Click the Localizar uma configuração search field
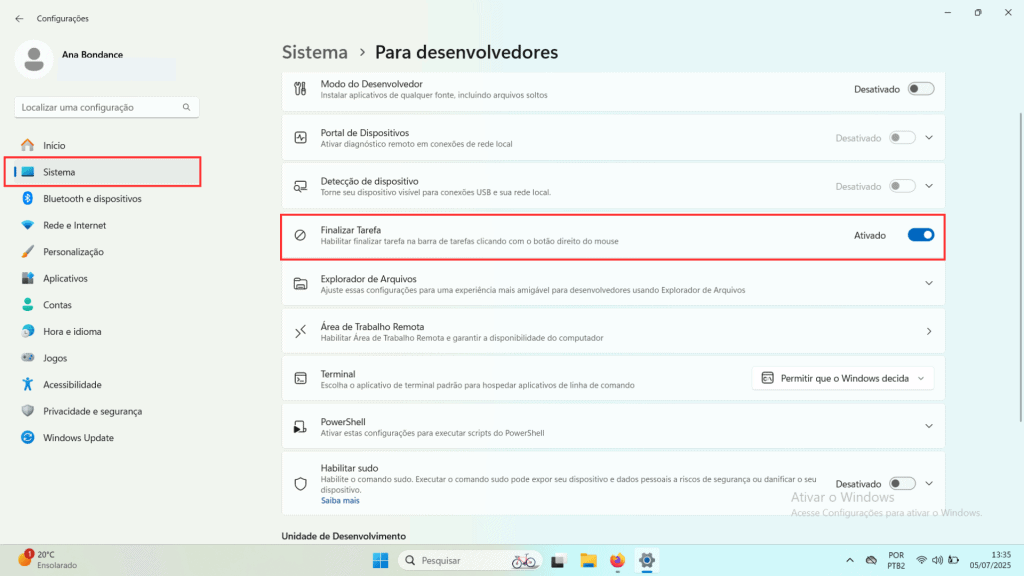Image resolution: width=1024 pixels, height=576 pixels. tap(106, 107)
